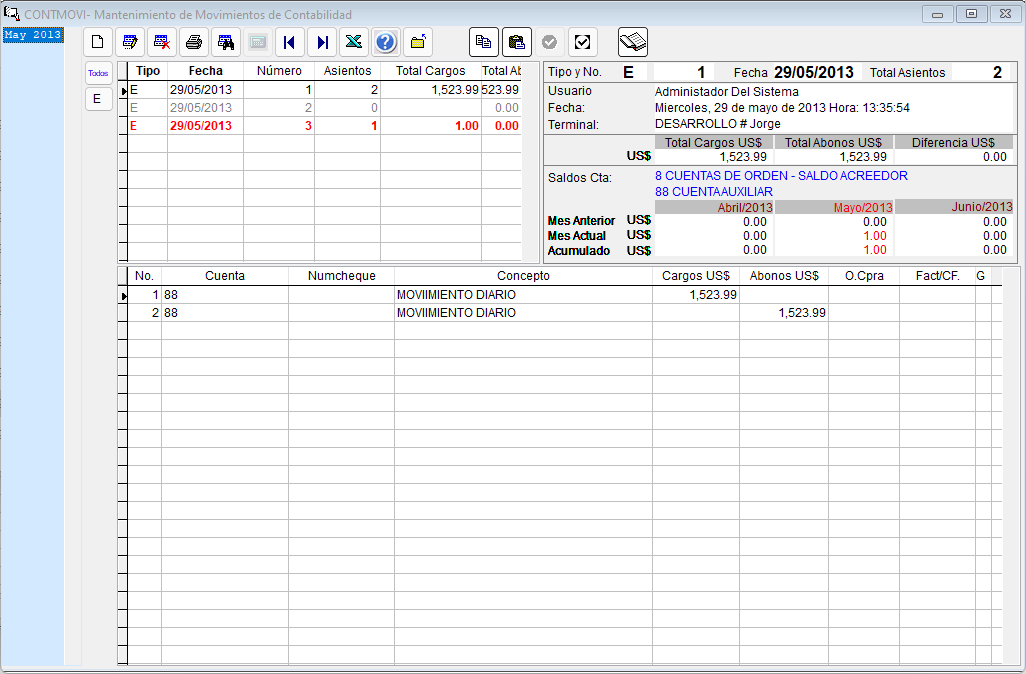This screenshot has width=1026, height=674.
Task: Click the Print icon
Action: [x=194, y=43]
